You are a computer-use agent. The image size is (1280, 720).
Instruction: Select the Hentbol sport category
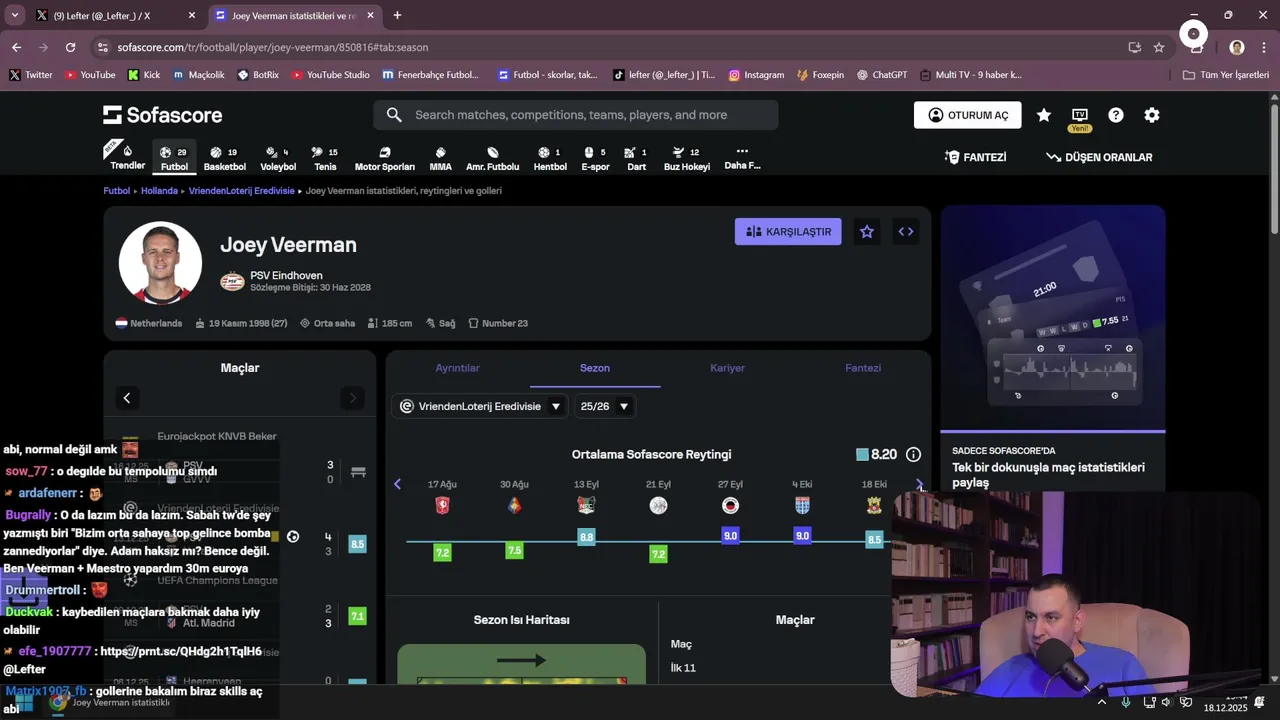(x=550, y=158)
